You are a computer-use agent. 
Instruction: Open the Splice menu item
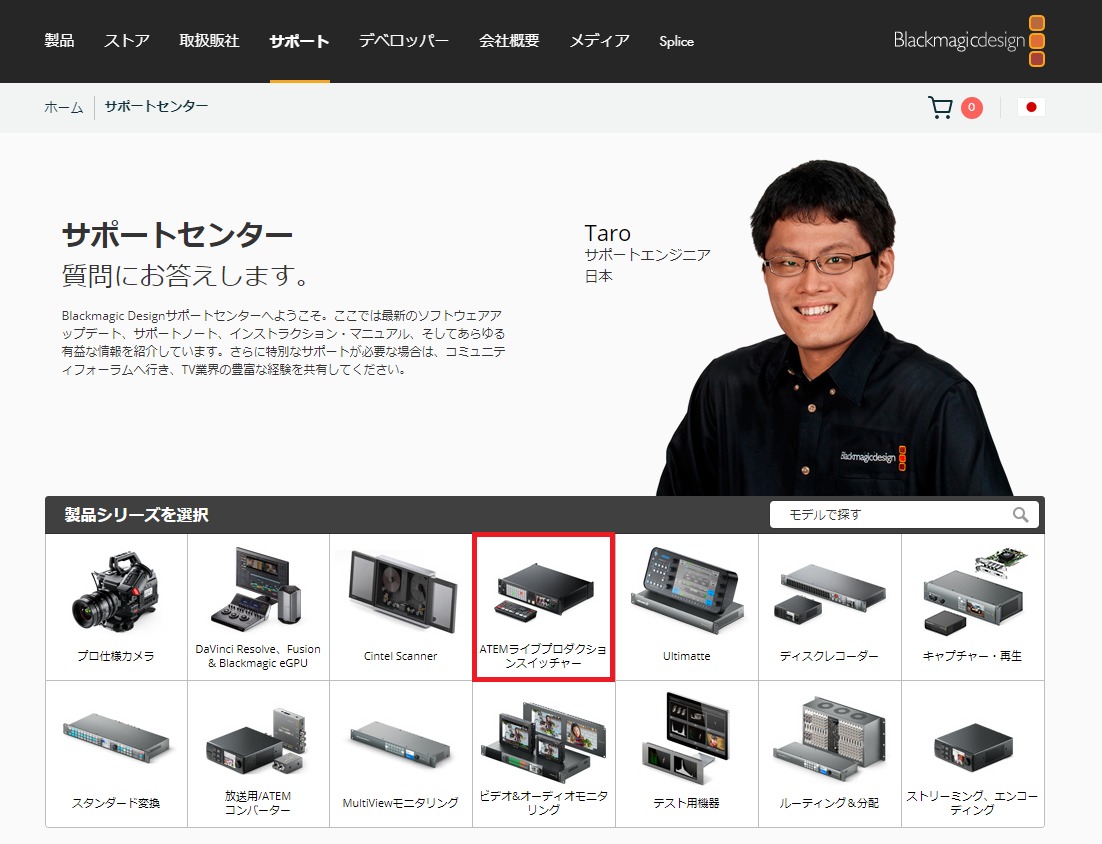[x=677, y=41]
